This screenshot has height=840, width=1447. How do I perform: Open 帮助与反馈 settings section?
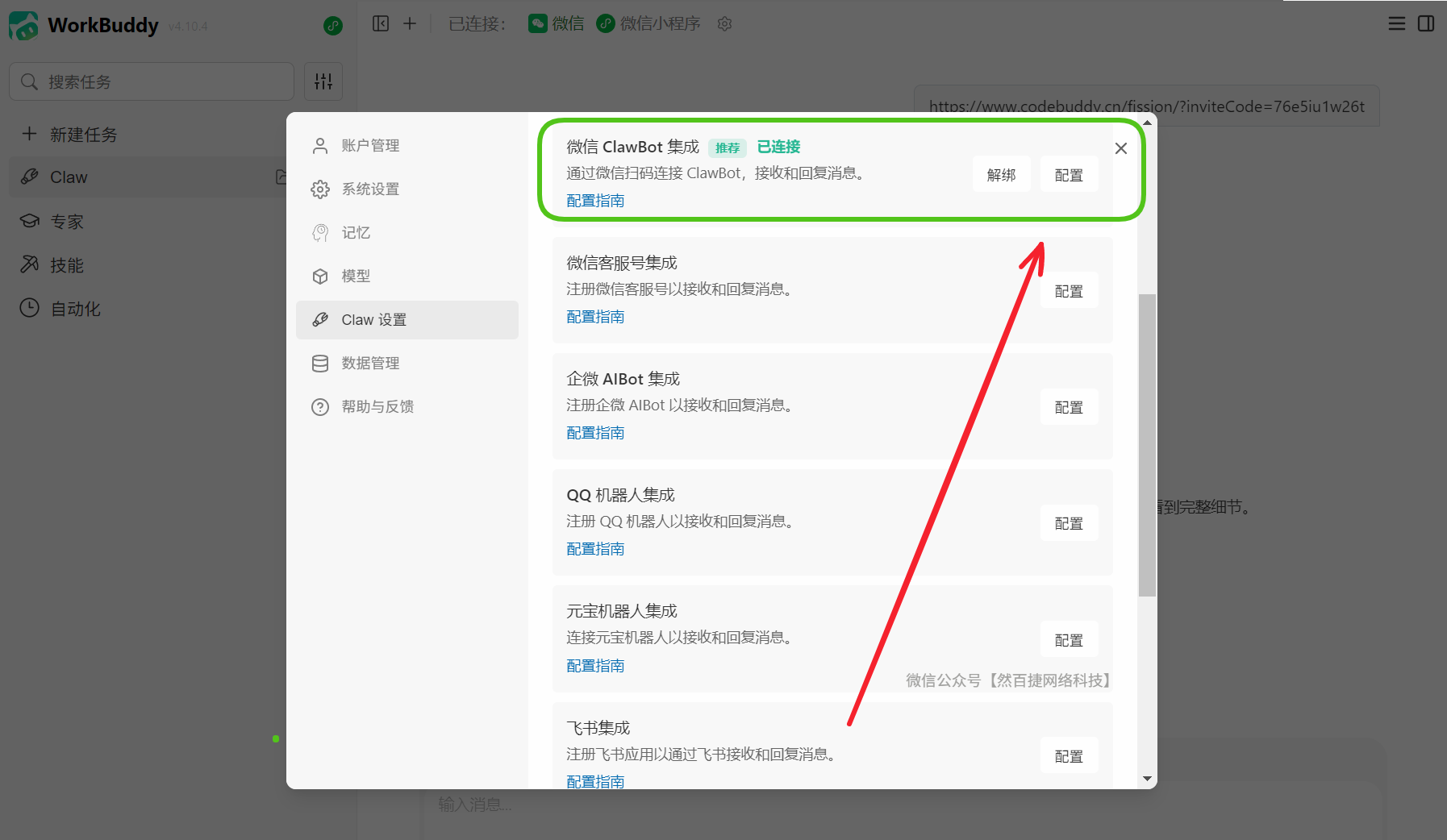click(x=407, y=406)
